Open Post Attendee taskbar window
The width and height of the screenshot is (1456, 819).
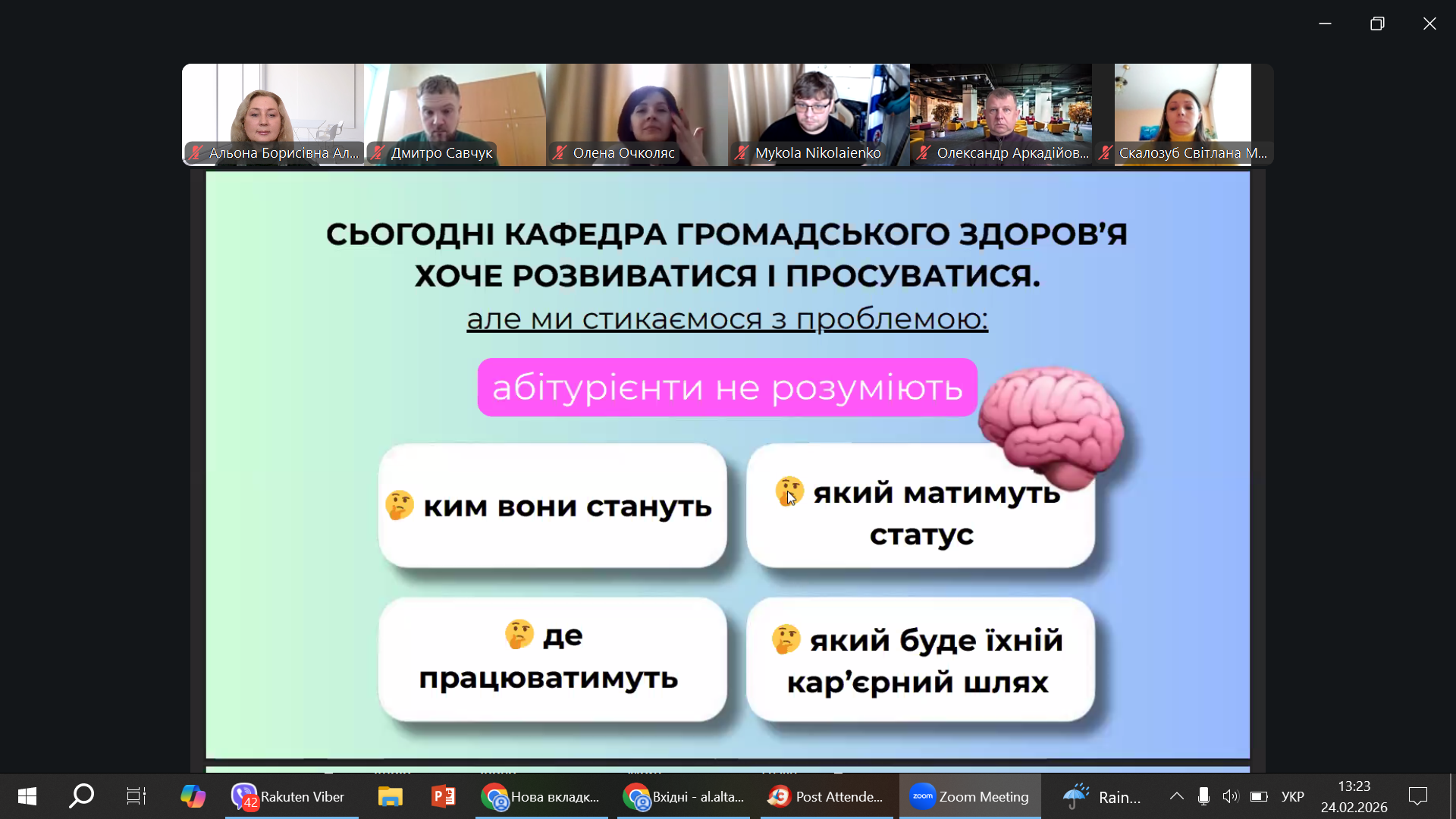pyautogui.click(x=827, y=796)
